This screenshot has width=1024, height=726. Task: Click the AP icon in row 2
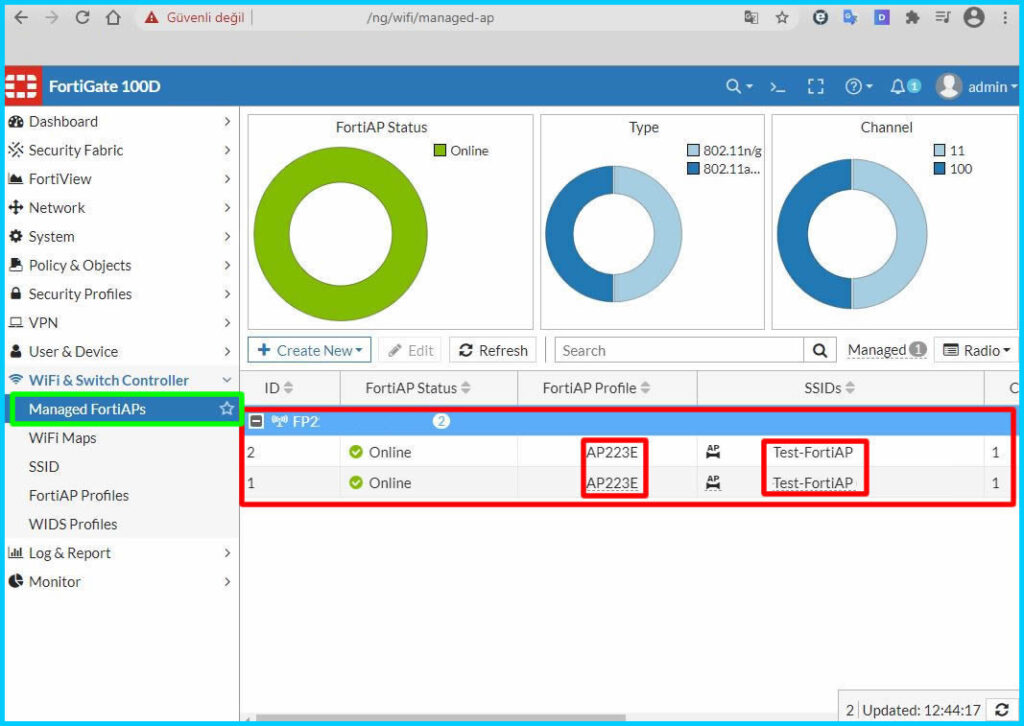(x=713, y=451)
